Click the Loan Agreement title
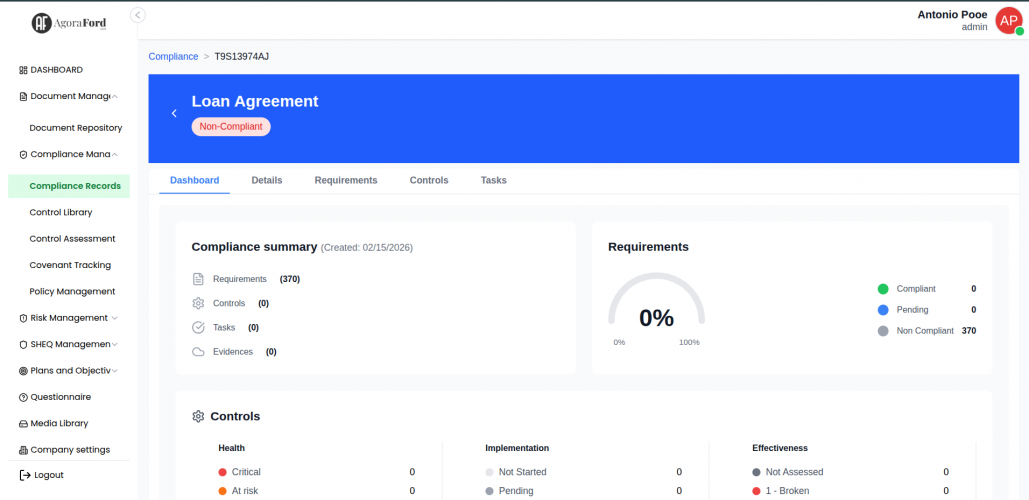This screenshot has height=500, width=1029. 255,101
